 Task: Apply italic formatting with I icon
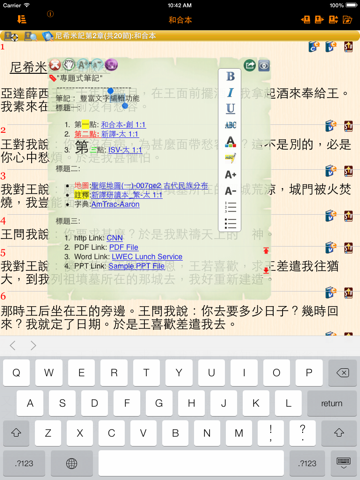230,93
